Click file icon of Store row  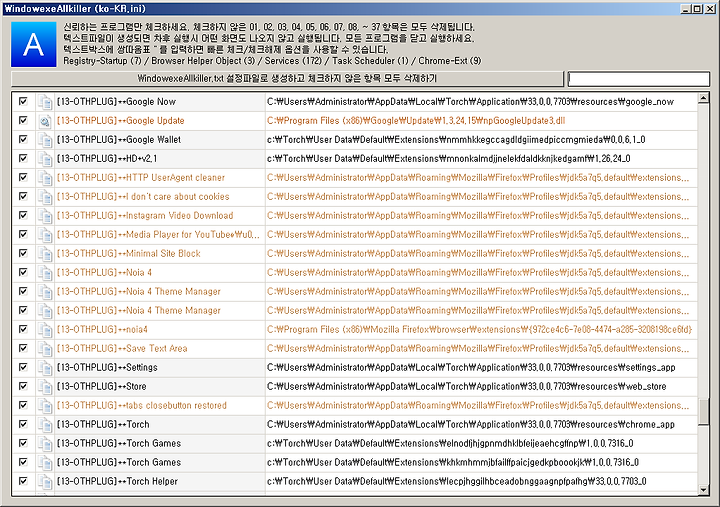pos(45,387)
